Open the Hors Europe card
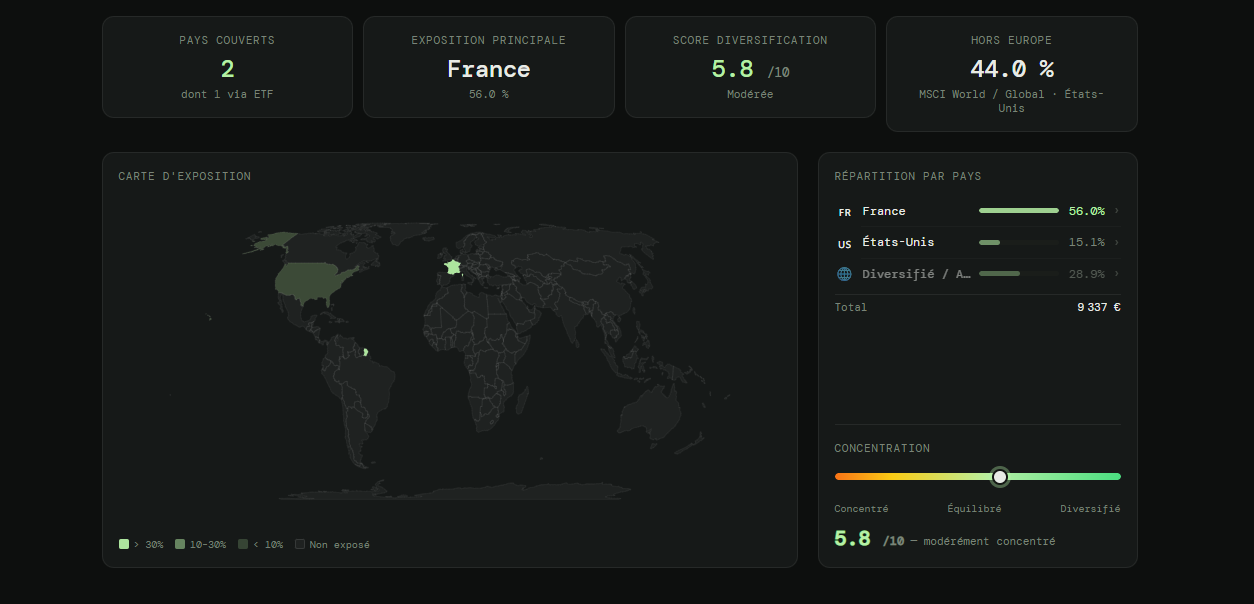Viewport: 1254px width, 604px height. tap(1012, 74)
